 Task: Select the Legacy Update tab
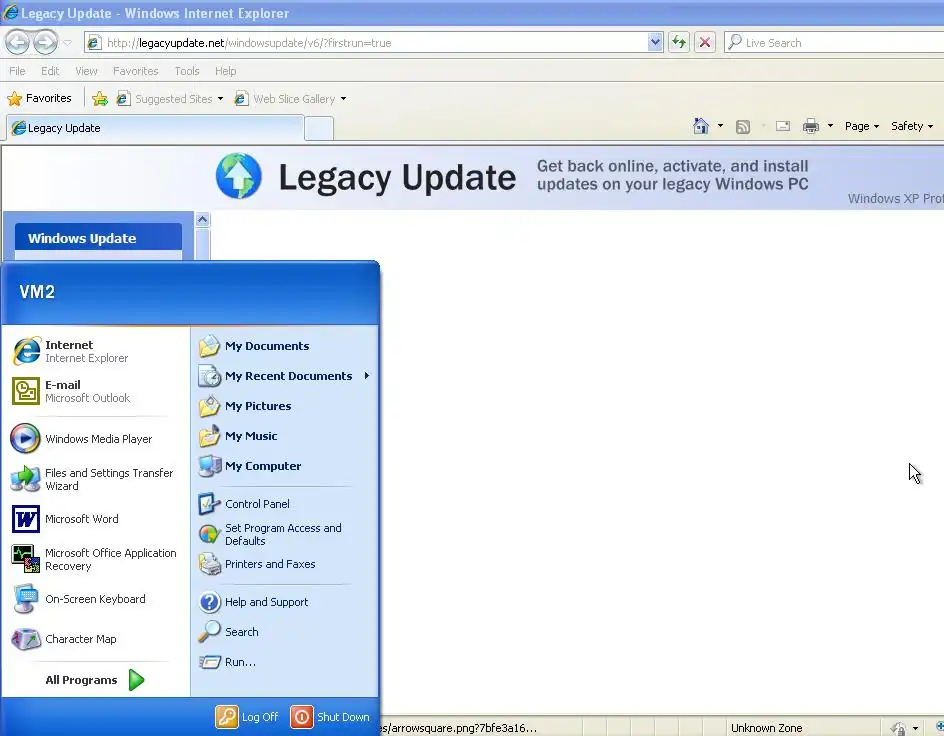point(155,128)
